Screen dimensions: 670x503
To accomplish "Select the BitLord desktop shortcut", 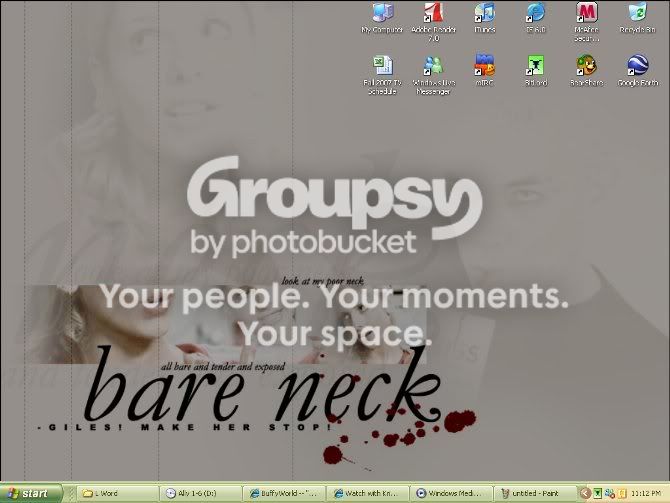I will pos(536,71).
